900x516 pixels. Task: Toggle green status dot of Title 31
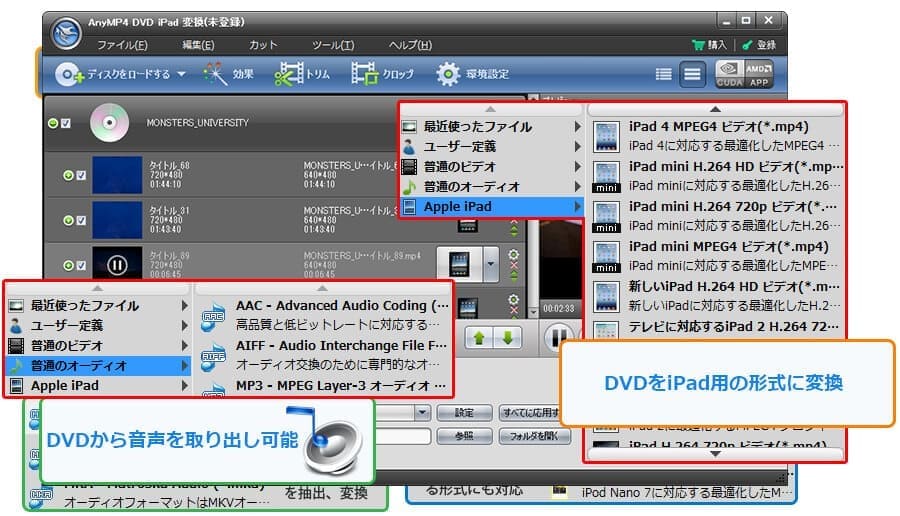pos(68,220)
